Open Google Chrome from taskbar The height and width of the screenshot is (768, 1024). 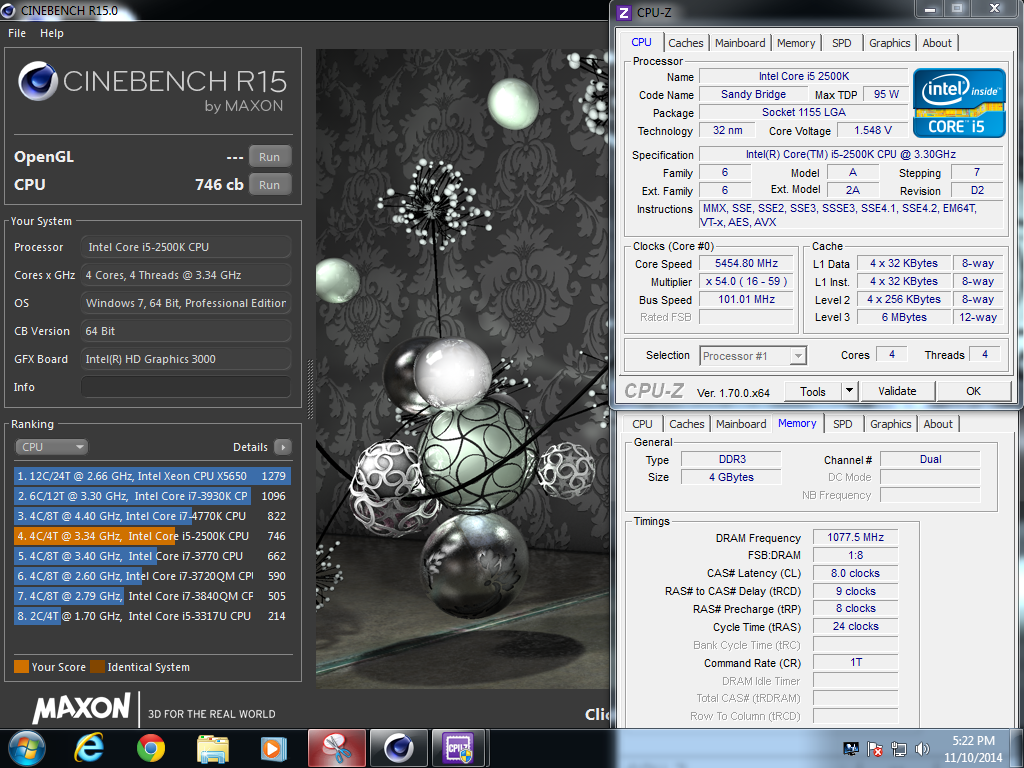point(151,748)
